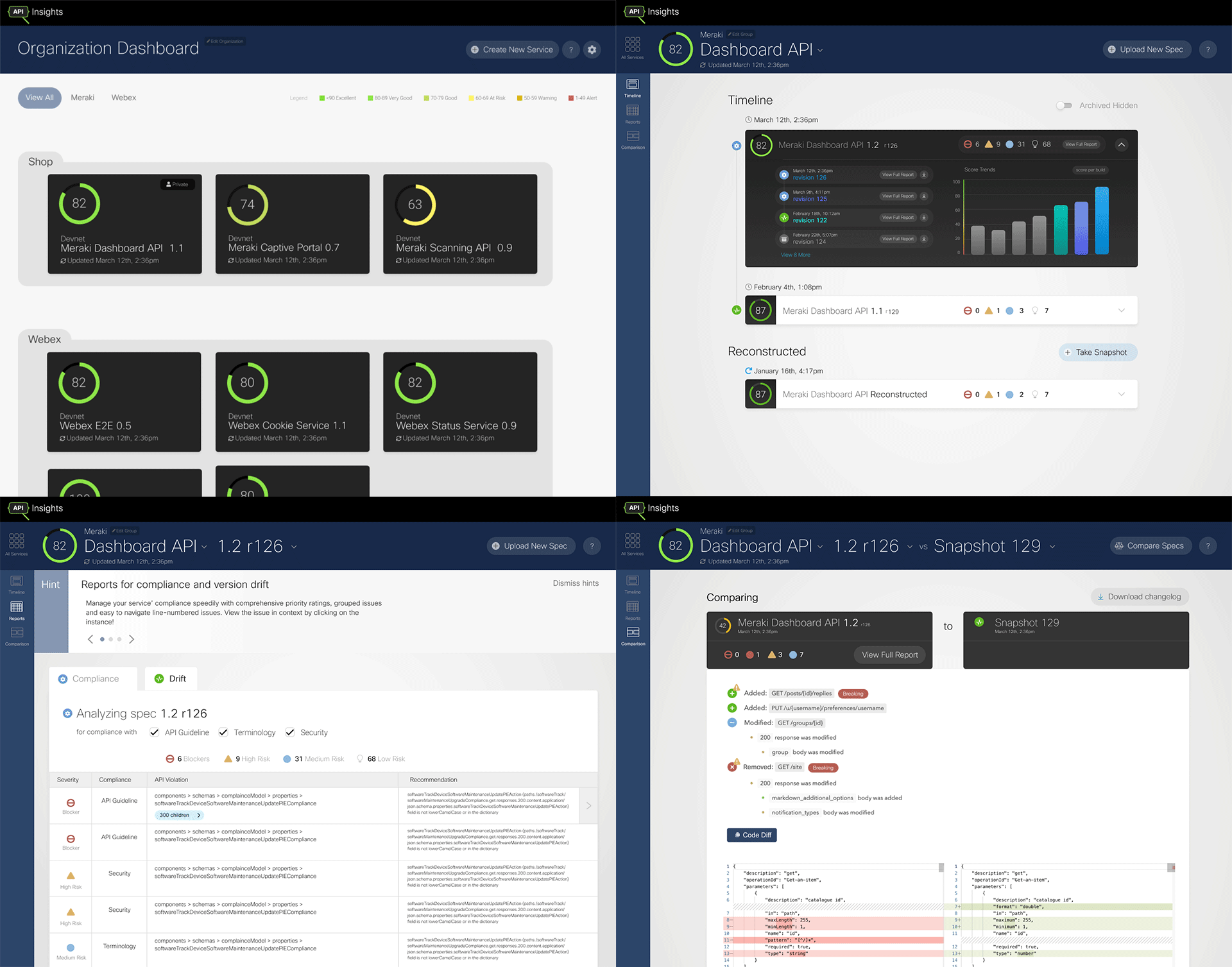Select Comparison icon in Comparison panel sidebar

point(633,636)
